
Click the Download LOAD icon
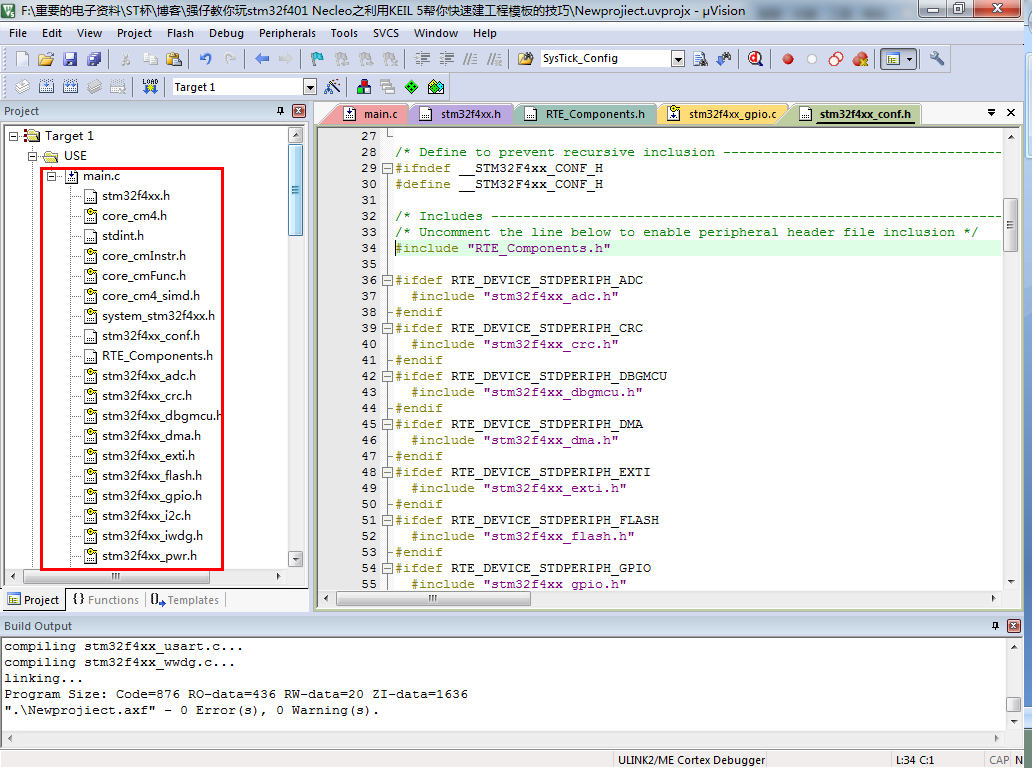click(150, 87)
